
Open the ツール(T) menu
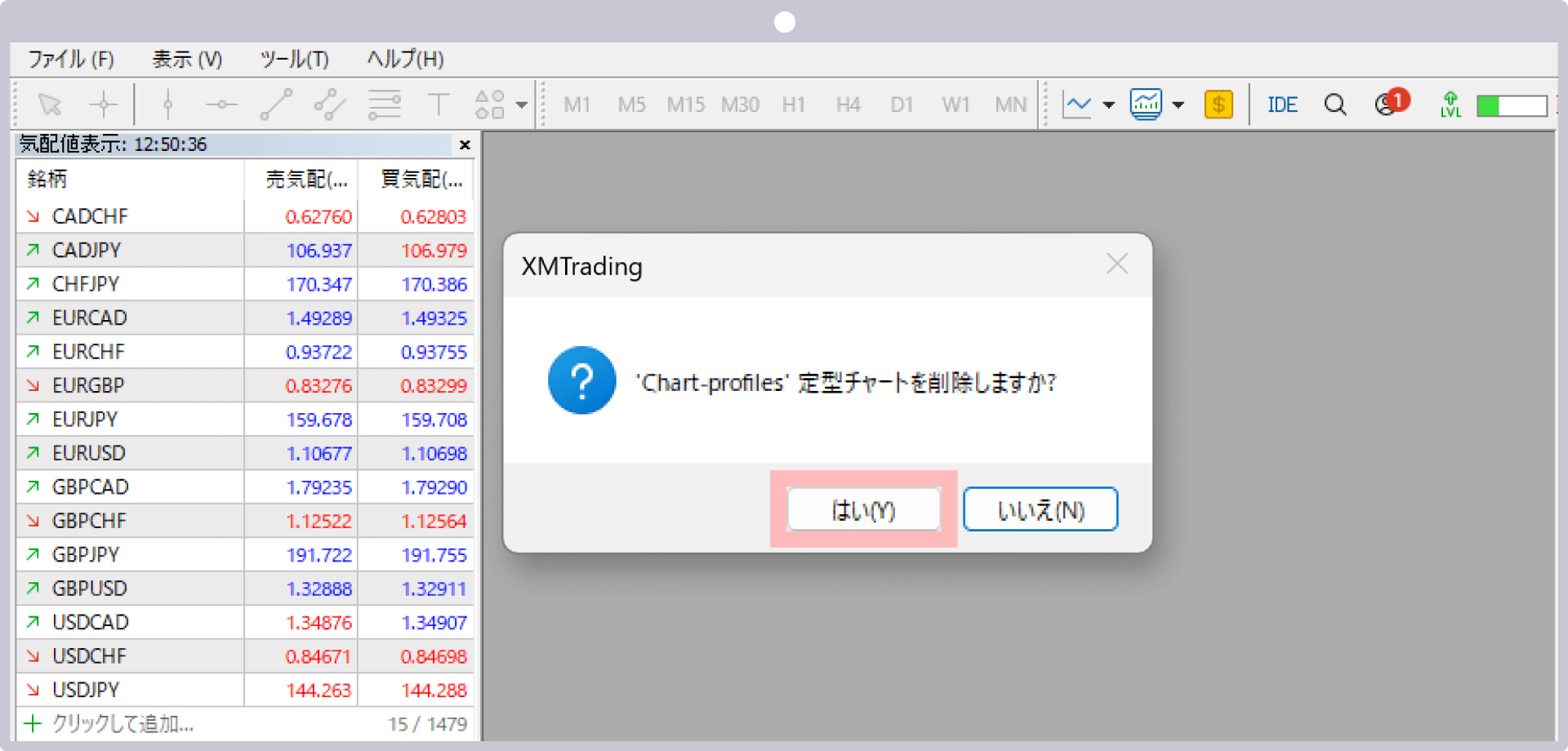[294, 59]
